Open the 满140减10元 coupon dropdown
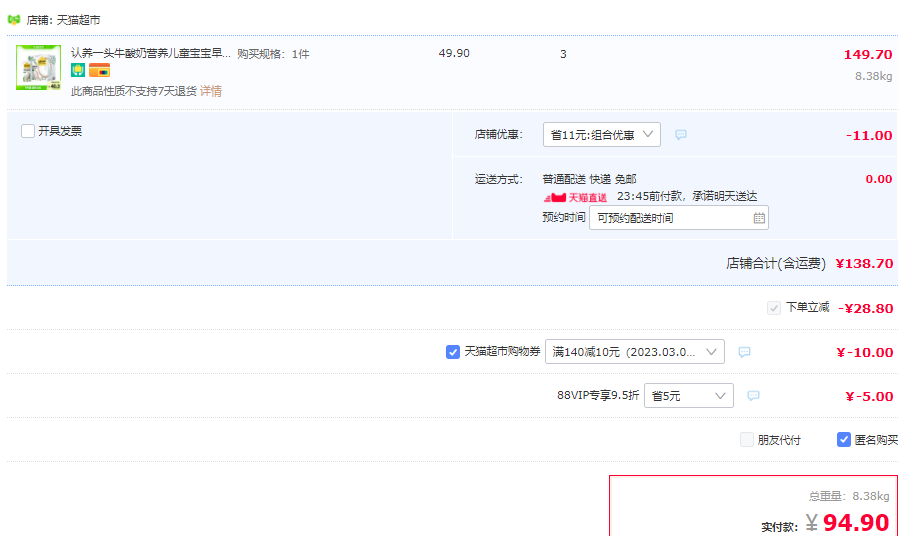This screenshot has height=536, width=902. coord(635,352)
